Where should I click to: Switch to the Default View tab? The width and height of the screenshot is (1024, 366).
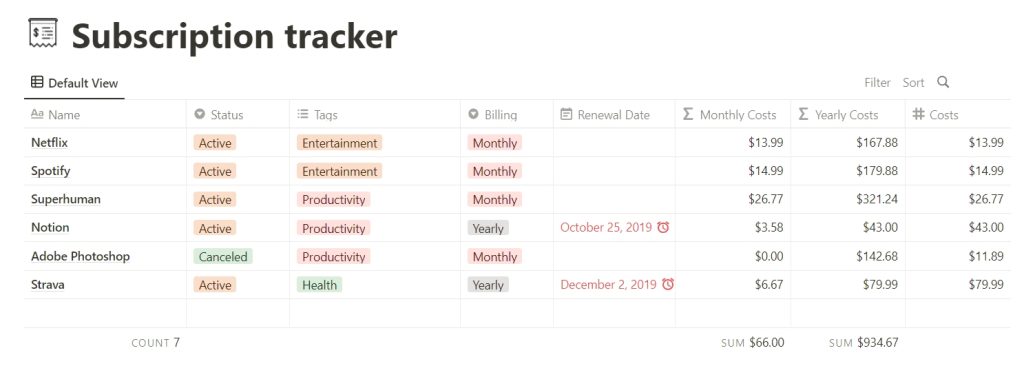tap(74, 83)
